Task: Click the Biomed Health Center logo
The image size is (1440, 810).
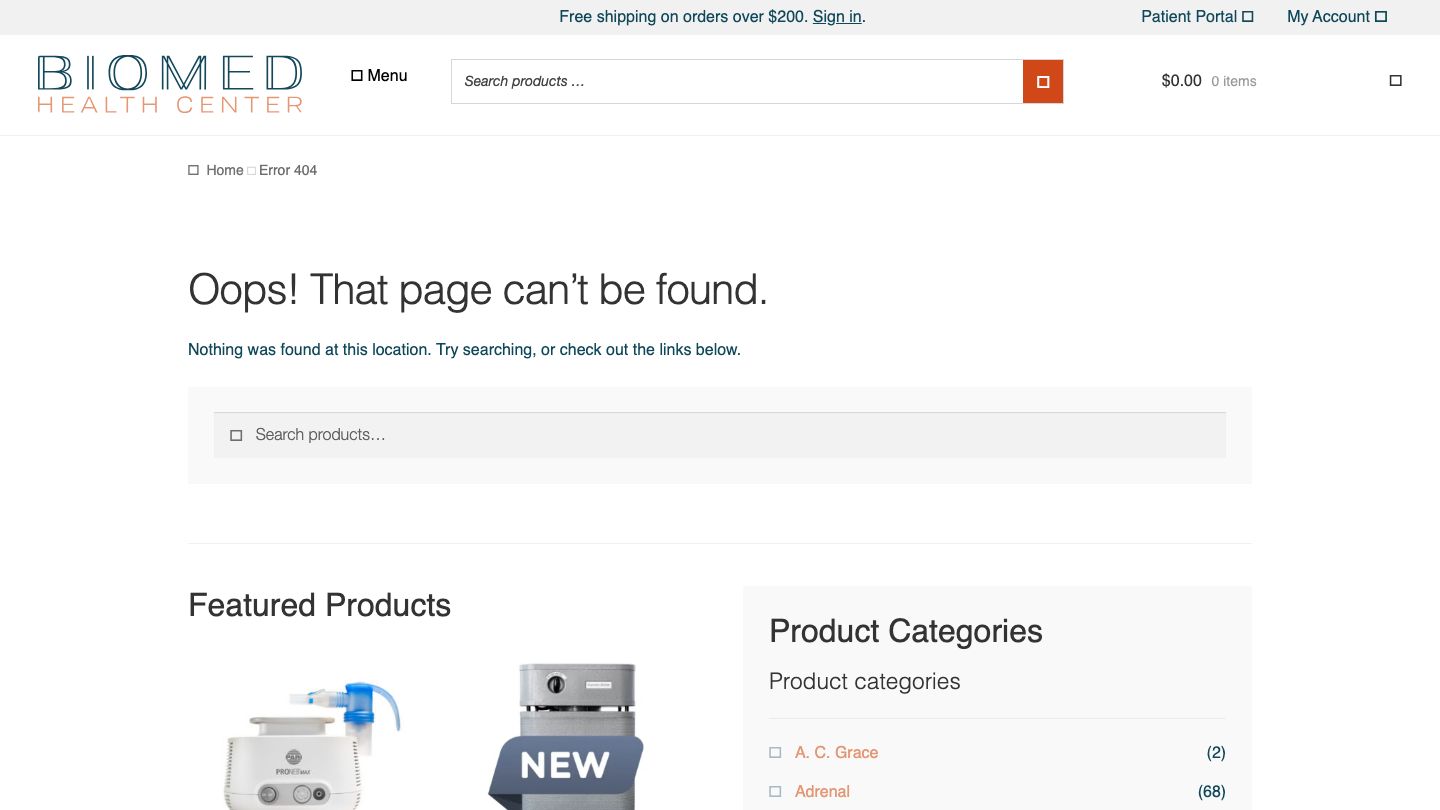Action: click(x=170, y=84)
